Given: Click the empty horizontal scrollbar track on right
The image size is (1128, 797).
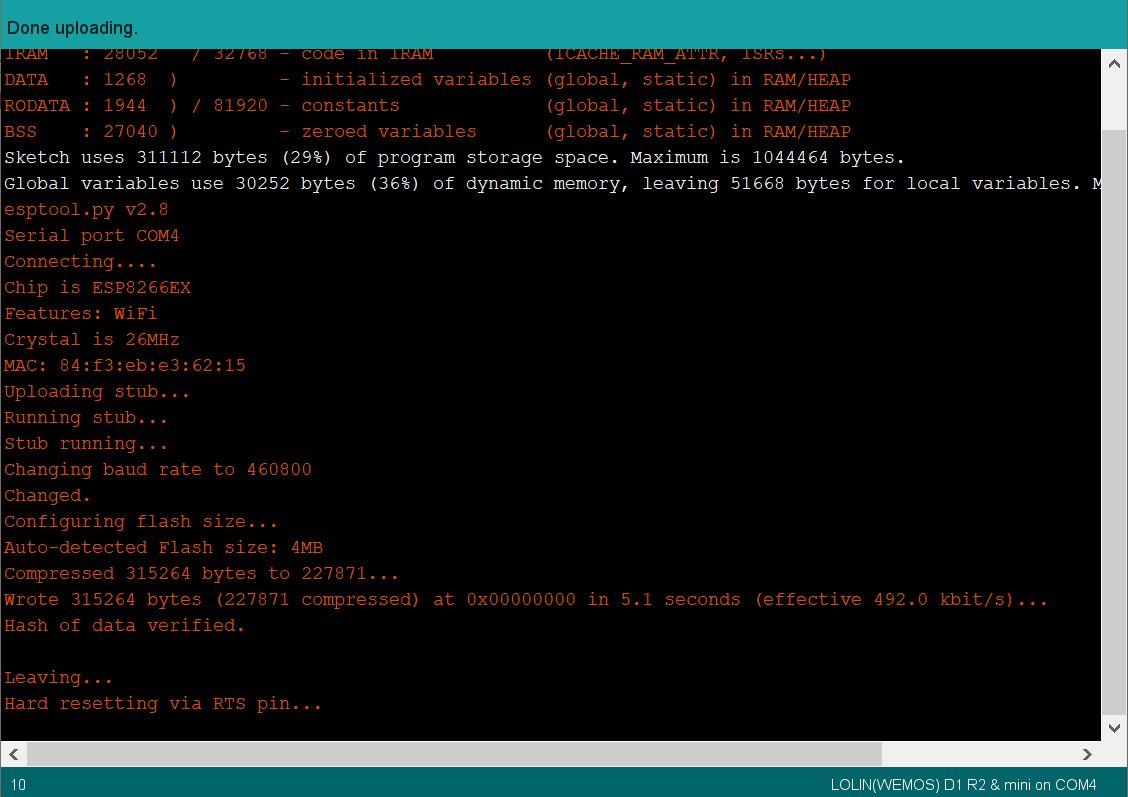Looking at the screenshot, I should pyautogui.click(x=980, y=755).
